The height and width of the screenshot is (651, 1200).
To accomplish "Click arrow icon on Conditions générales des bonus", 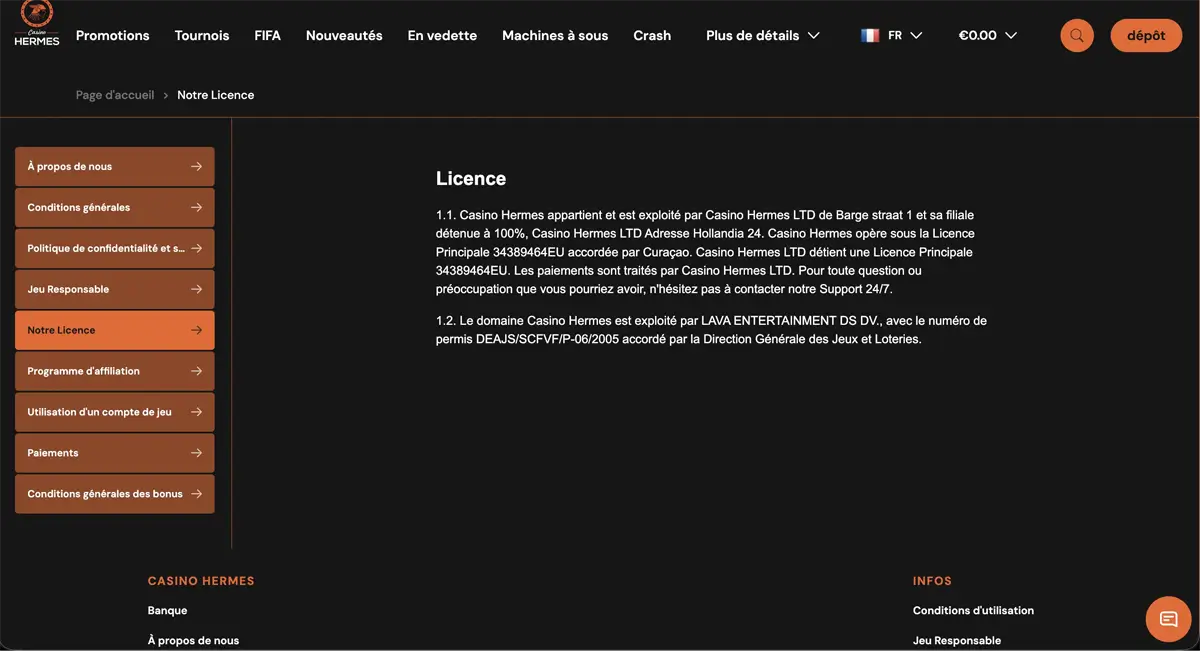I will click(x=197, y=493).
